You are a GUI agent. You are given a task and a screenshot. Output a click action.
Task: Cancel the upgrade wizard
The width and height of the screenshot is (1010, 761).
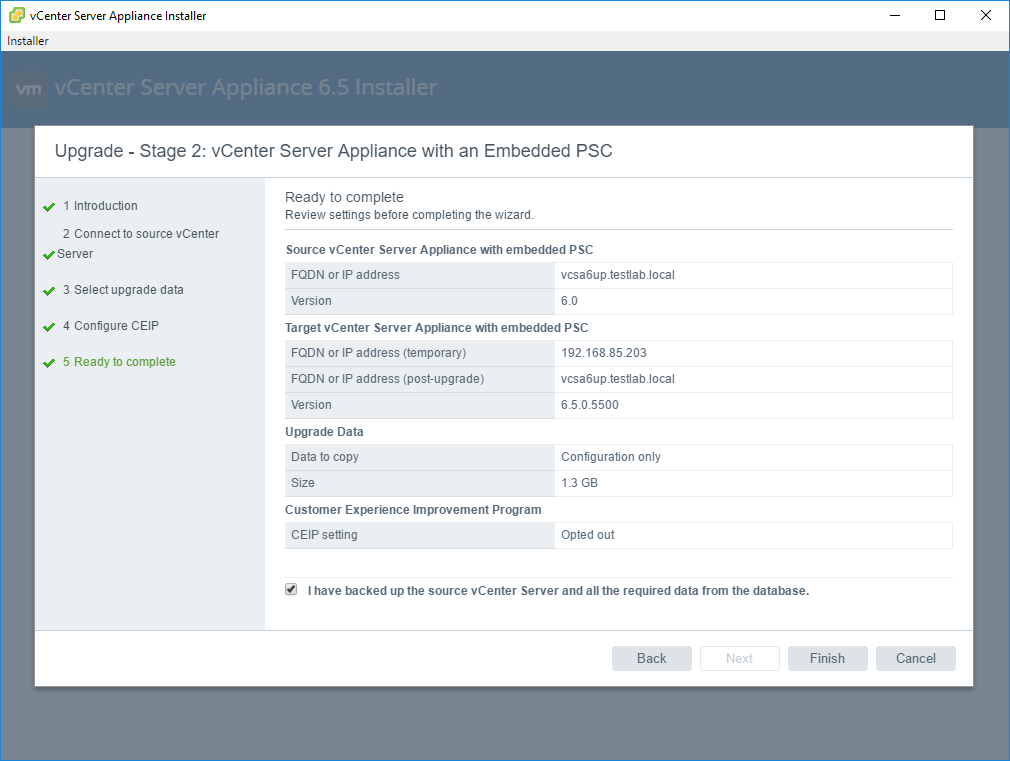point(915,659)
